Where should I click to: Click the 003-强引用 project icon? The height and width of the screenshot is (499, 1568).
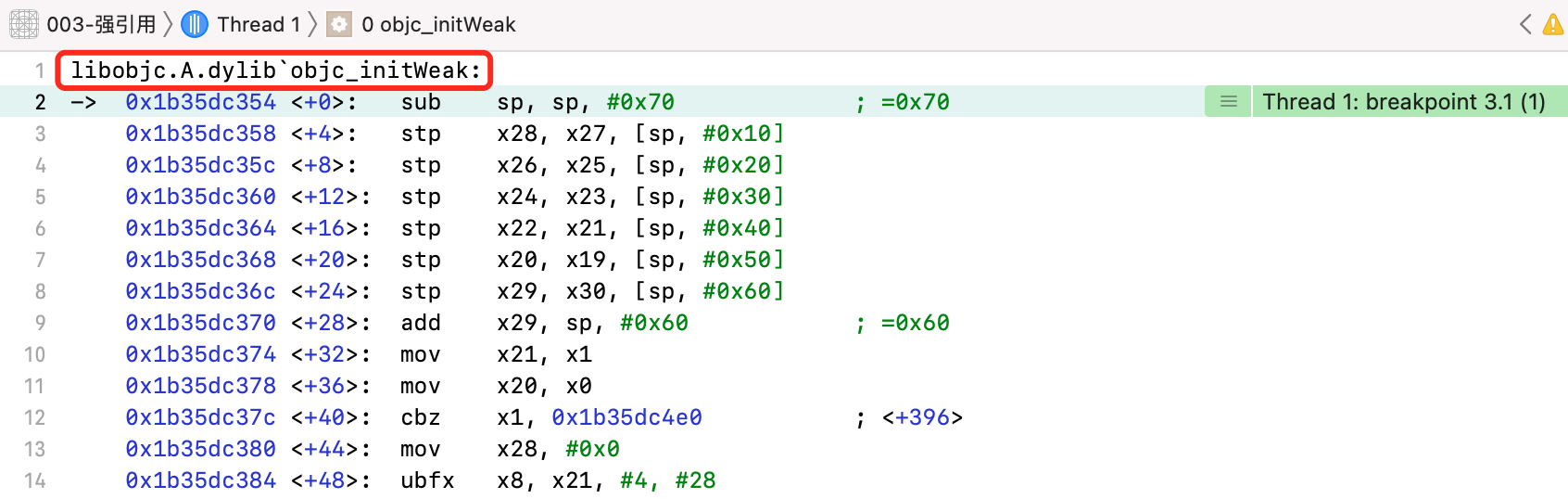(24, 24)
